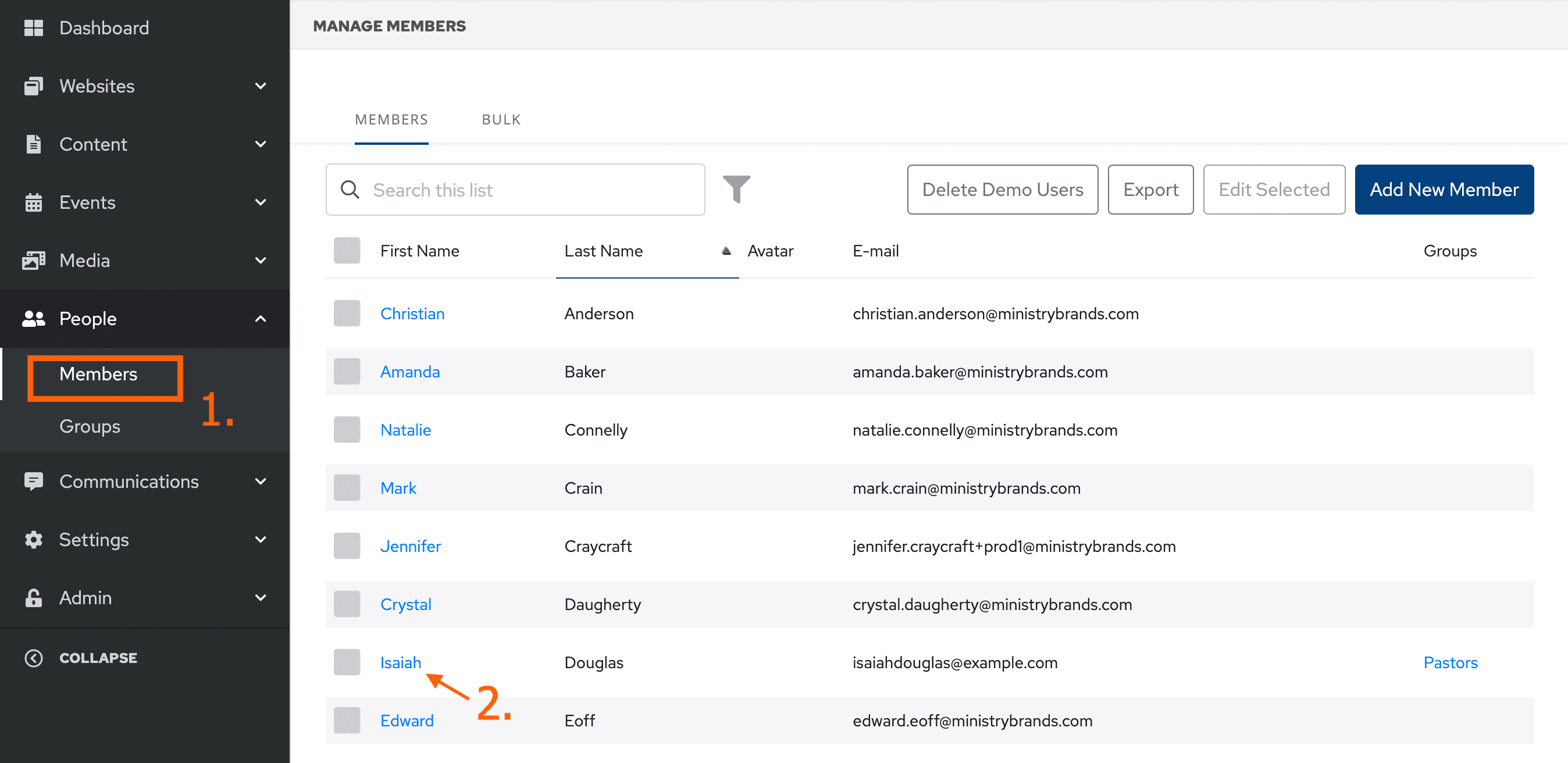
Task: Click the Settings gear icon
Action: point(34,540)
